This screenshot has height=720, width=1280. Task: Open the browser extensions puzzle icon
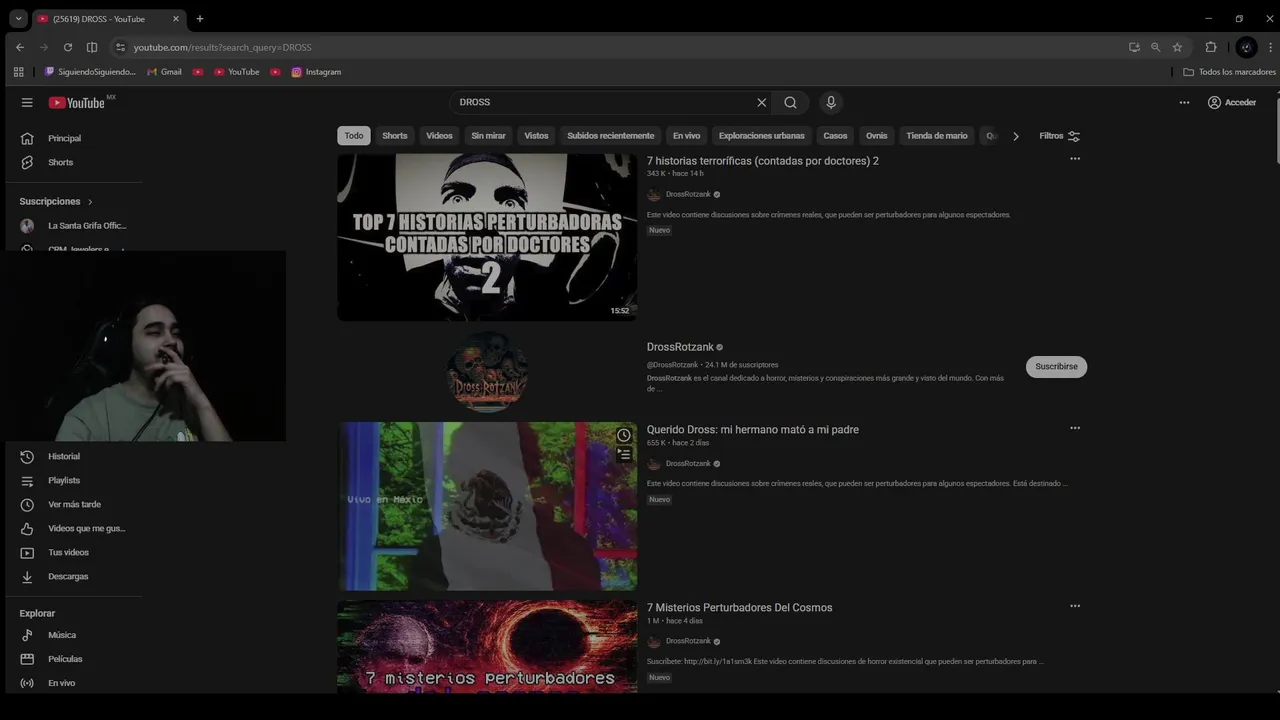pos(1210,47)
